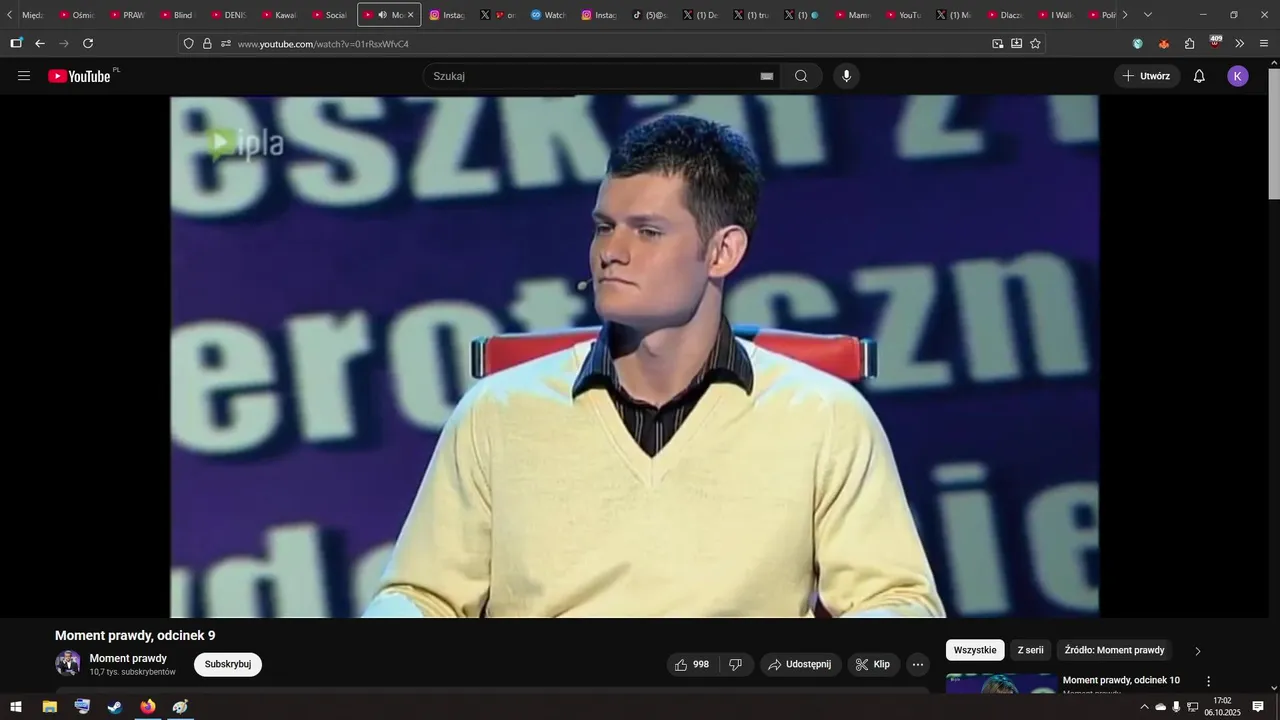
Task: Open YouTube notifications bell
Action: coord(1199,76)
